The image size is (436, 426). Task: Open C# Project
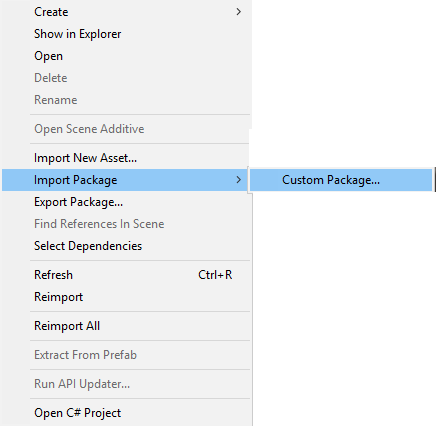point(126,413)
